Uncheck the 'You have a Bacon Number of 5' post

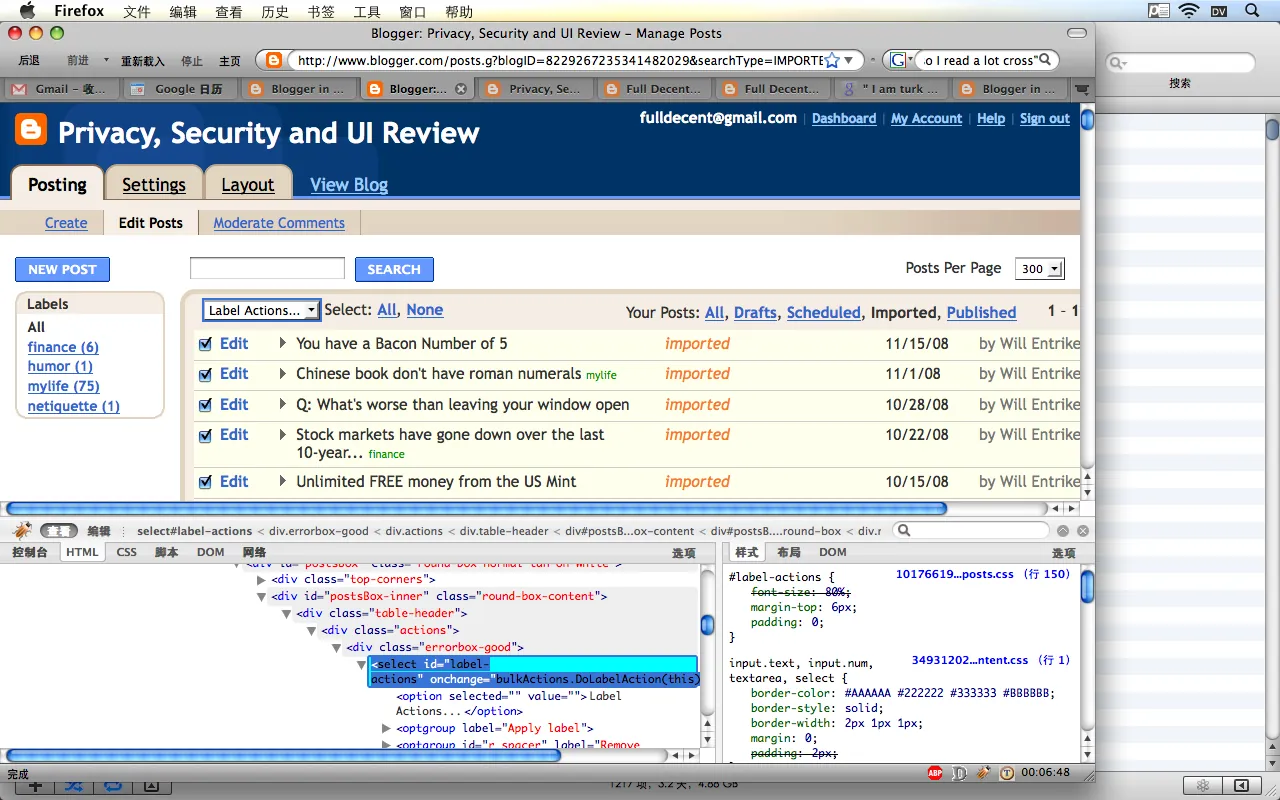[x=205, y=344]
